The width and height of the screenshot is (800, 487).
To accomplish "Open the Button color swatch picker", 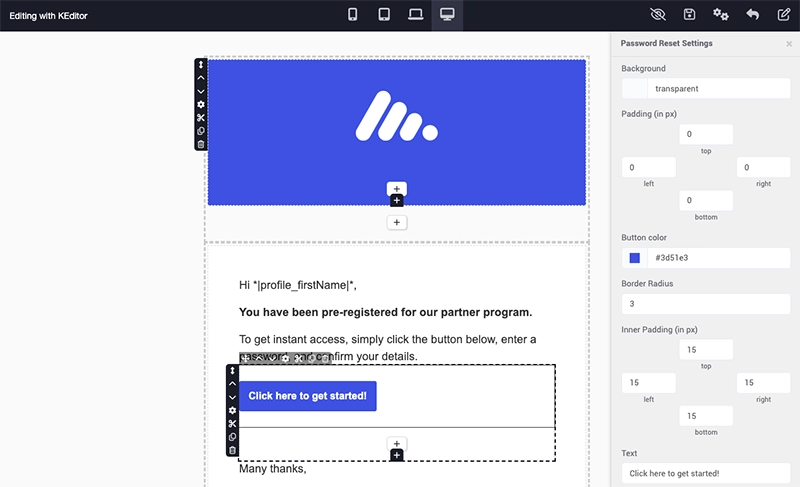I will pyautogui.click(x=634, y=258).
